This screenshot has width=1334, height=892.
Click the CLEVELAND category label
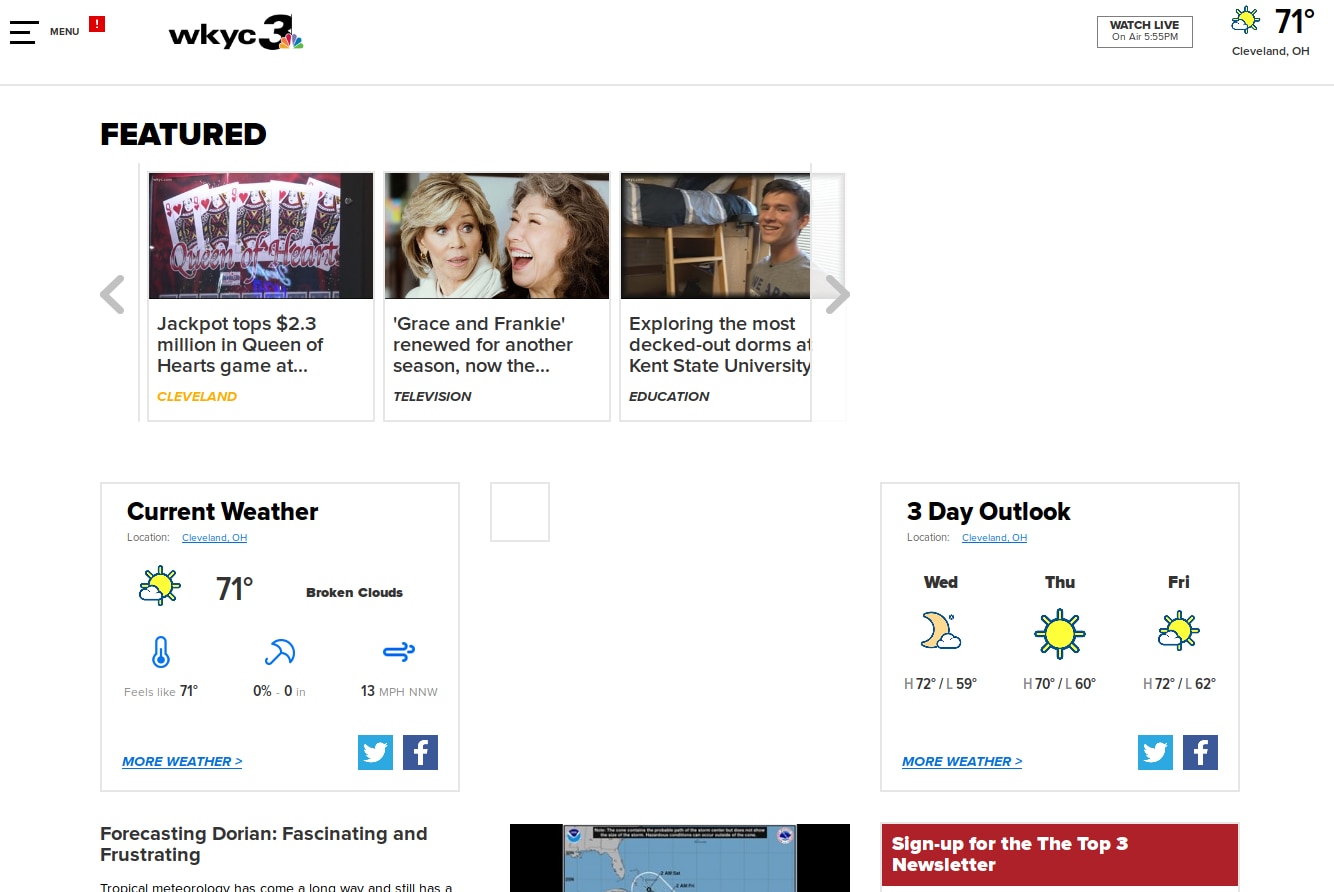pyautogui.click(x=197, y=396)
